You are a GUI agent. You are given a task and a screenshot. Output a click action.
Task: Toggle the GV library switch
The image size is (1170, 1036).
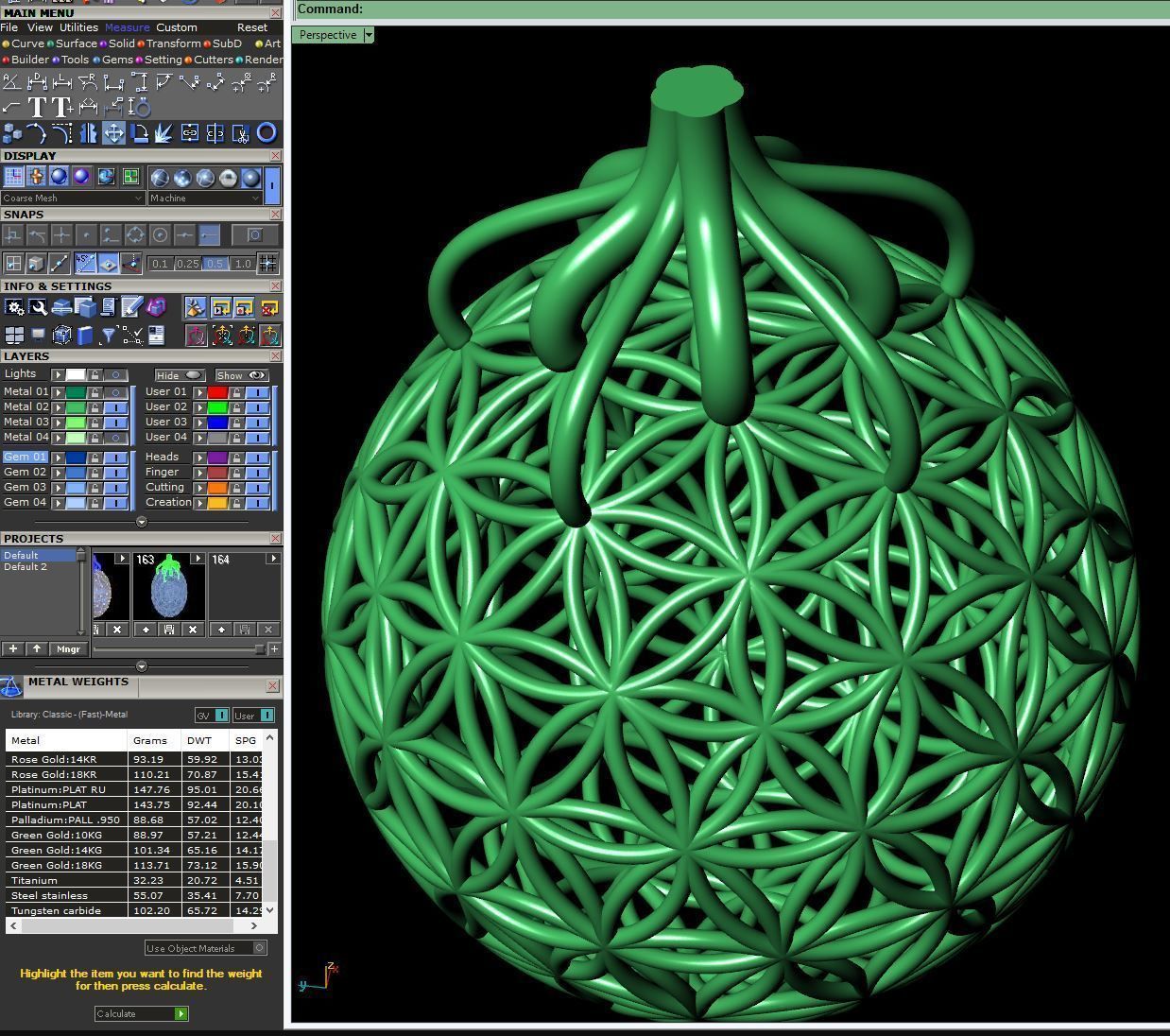212,716
